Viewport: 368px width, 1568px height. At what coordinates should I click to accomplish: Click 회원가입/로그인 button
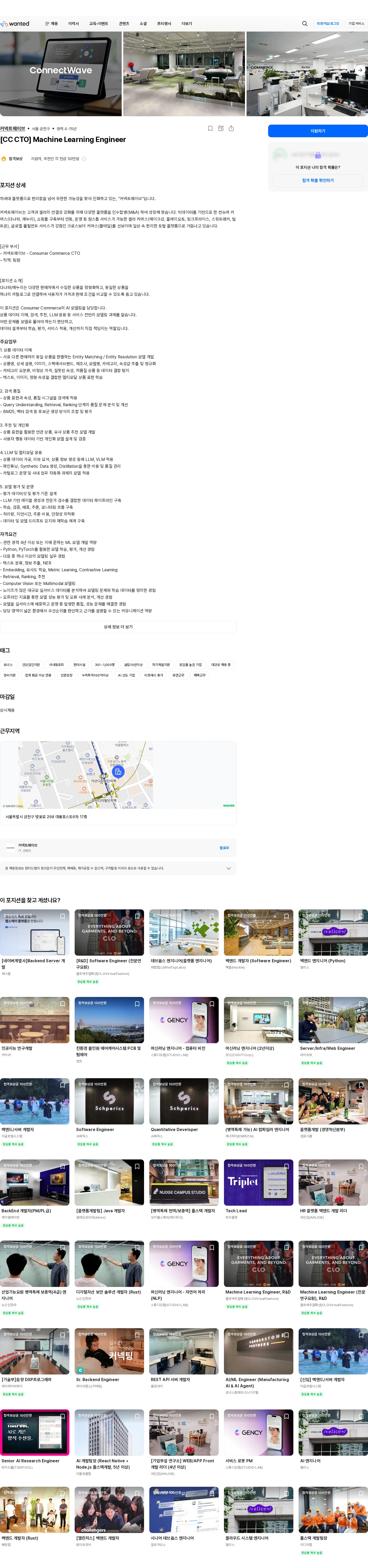(328, 24)
